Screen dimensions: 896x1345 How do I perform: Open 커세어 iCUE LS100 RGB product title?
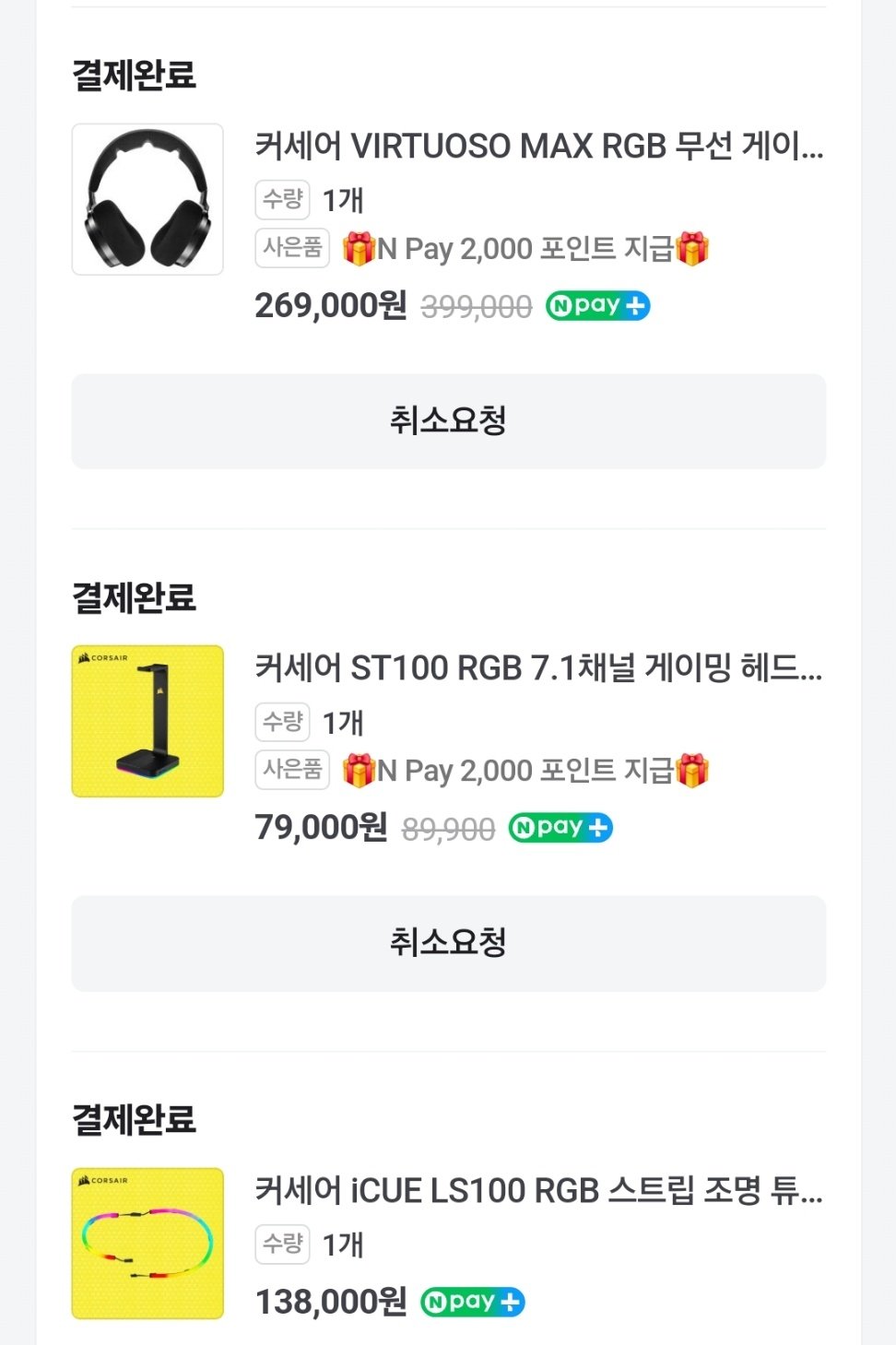(x=539, y=1190)
